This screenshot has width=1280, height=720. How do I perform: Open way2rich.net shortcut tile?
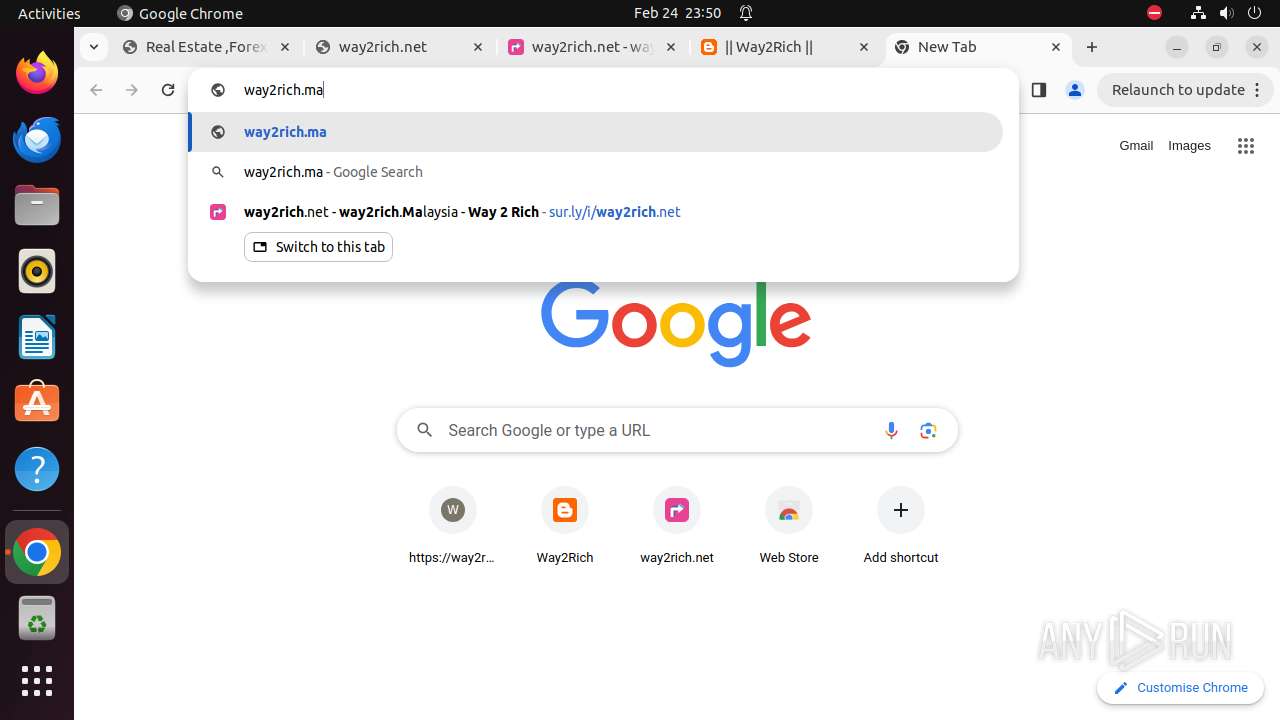pyautogui.click(x=677, y=528)
